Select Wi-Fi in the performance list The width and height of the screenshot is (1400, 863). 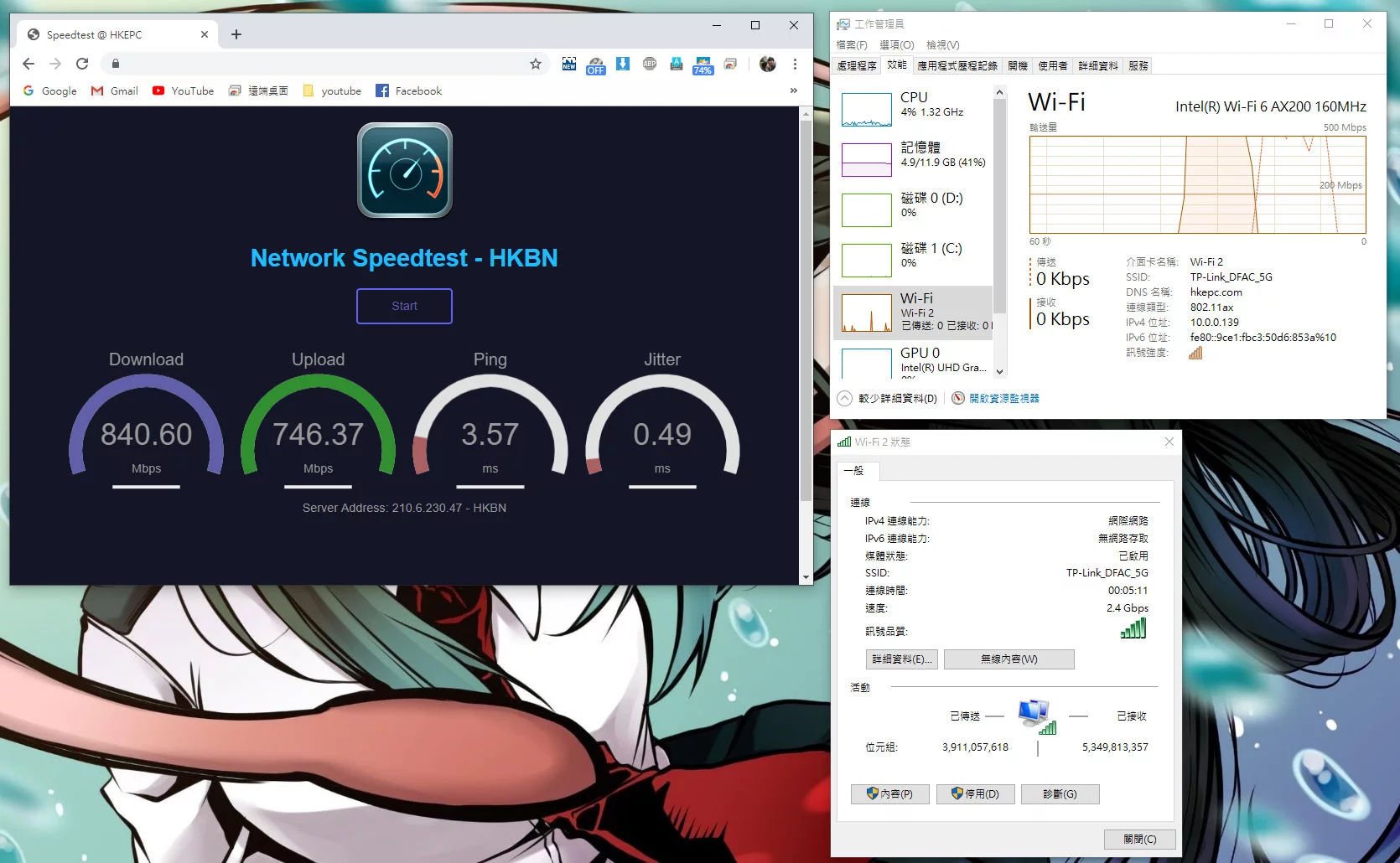[x=914, y=313]
